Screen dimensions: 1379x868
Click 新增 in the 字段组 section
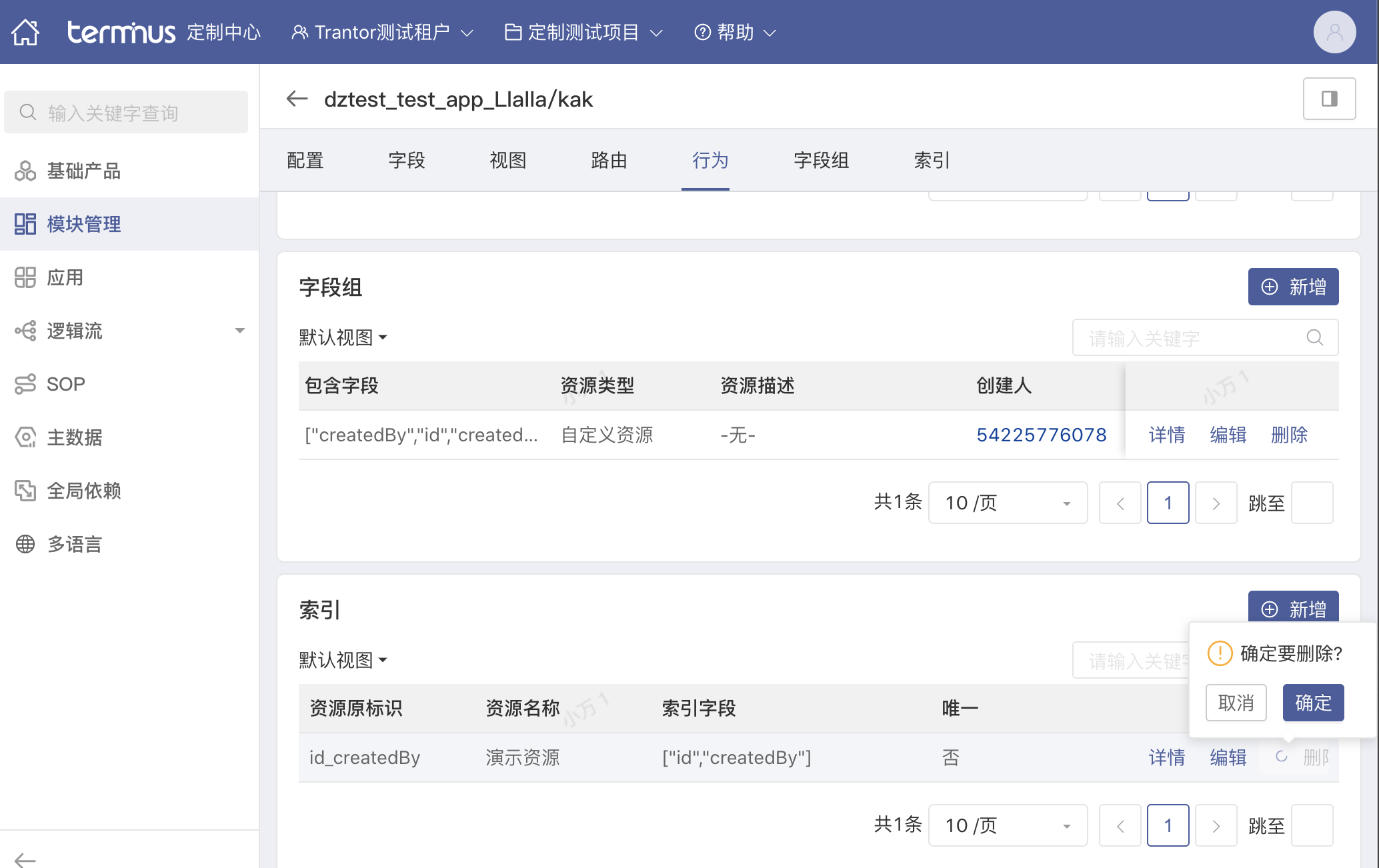[1293, 287]
